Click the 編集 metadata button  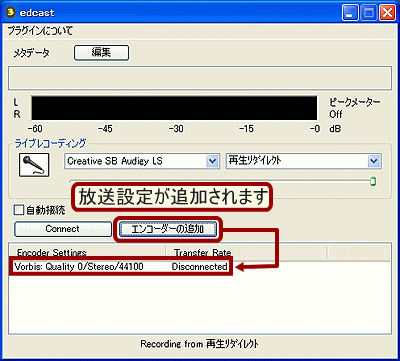[x=101, y=53]
